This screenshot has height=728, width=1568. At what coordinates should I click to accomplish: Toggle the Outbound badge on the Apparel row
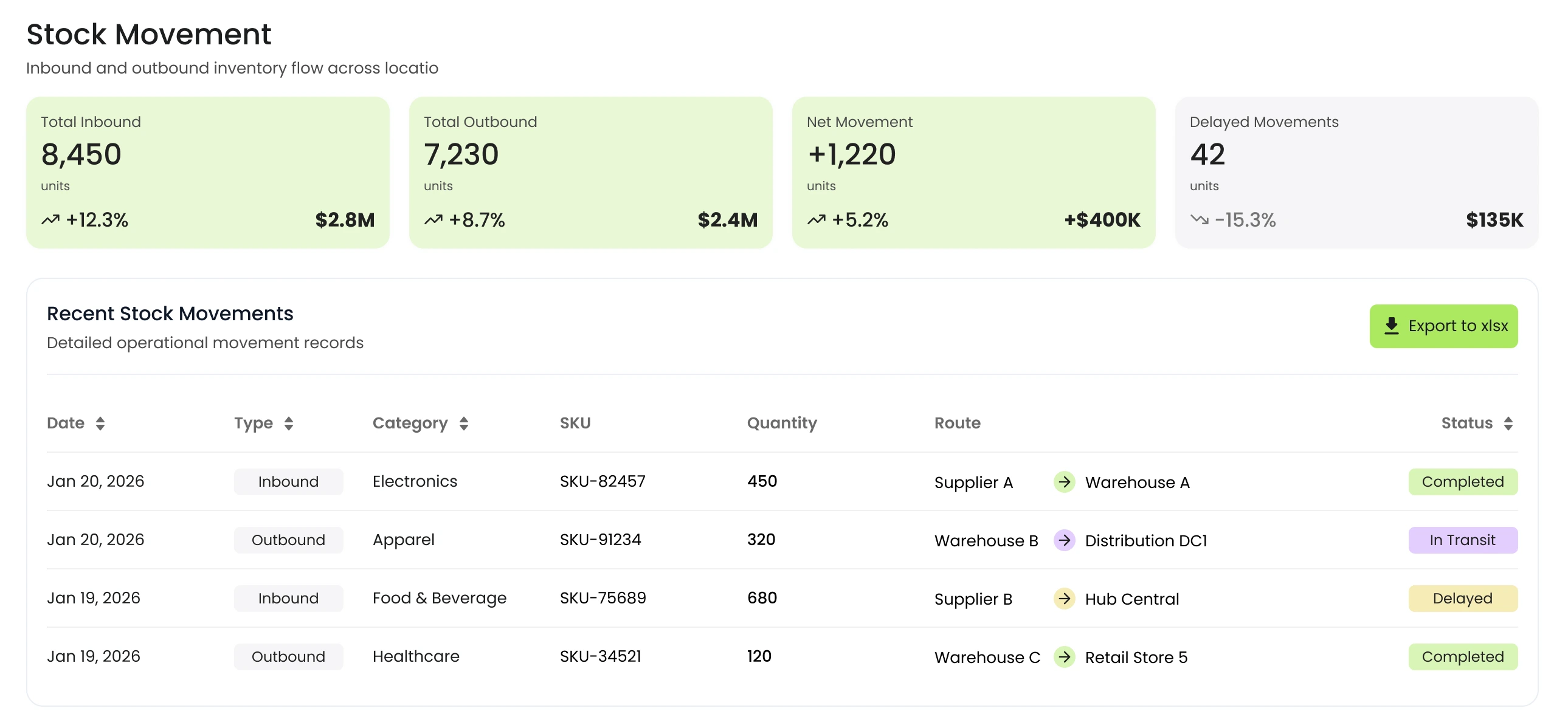(x=288, y=540)
